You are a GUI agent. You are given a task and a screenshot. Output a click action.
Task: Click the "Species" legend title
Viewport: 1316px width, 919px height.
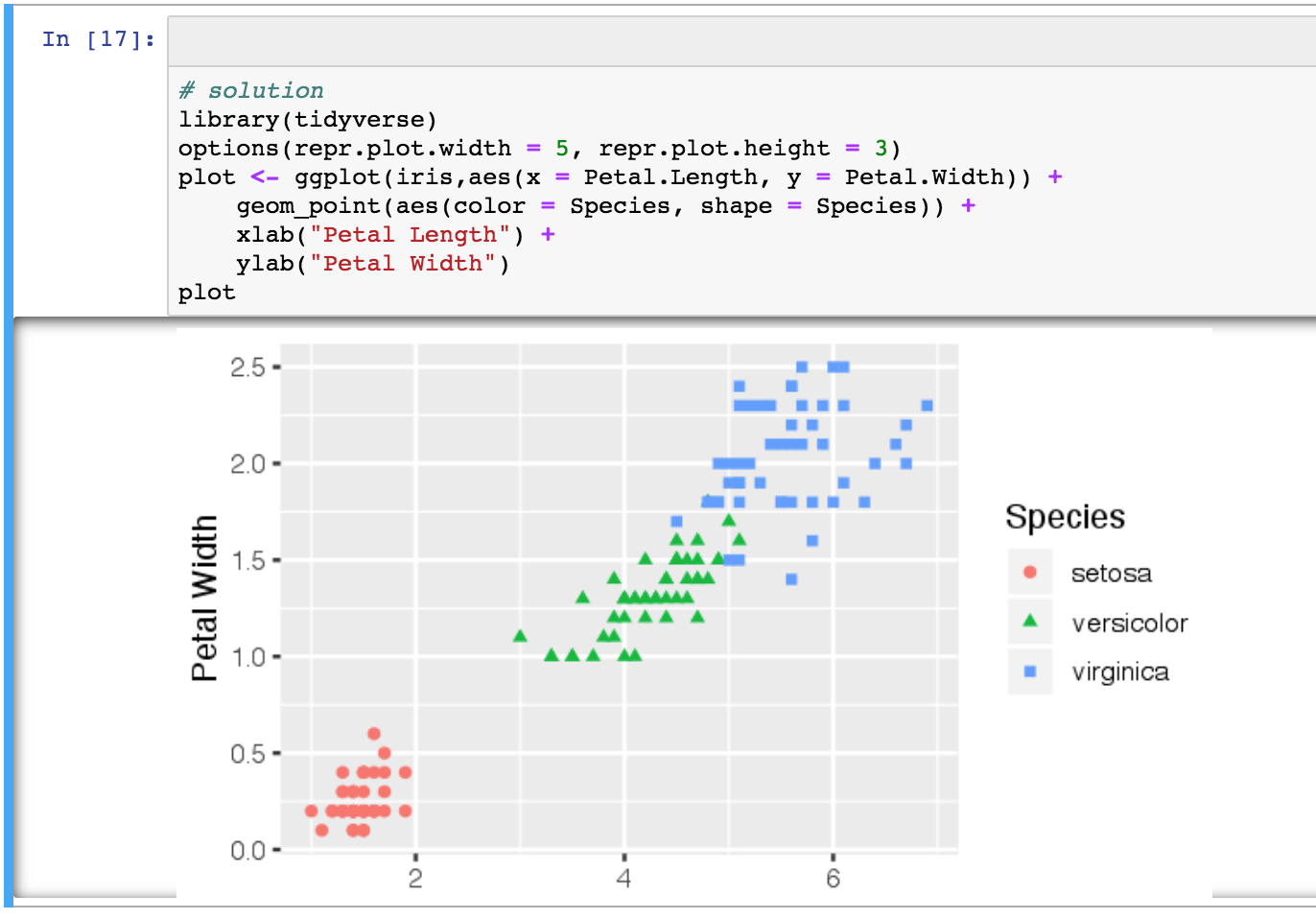1065,517
